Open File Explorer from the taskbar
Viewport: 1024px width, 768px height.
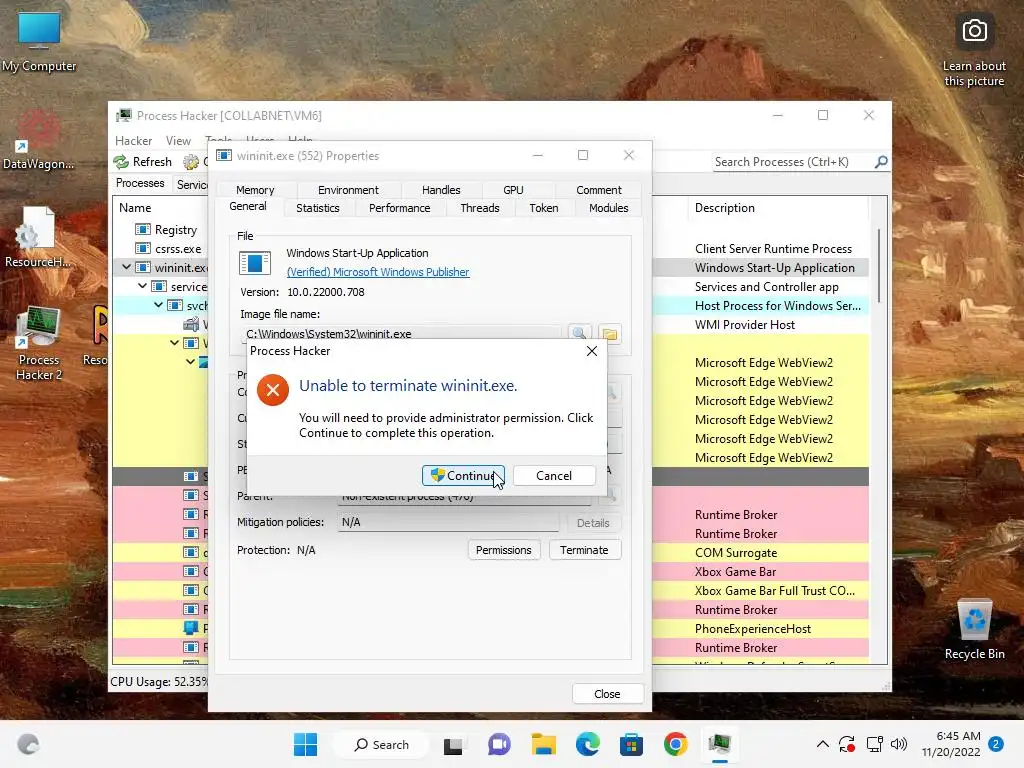(x=543, y=744)
